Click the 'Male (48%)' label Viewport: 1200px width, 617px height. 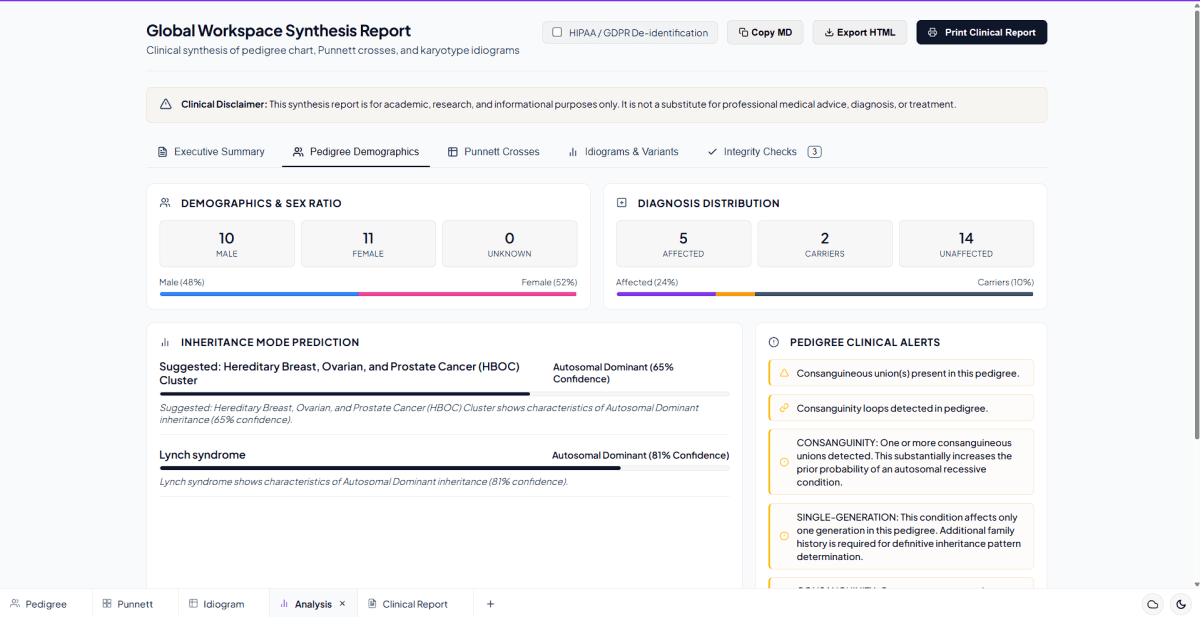click(182, 282)
